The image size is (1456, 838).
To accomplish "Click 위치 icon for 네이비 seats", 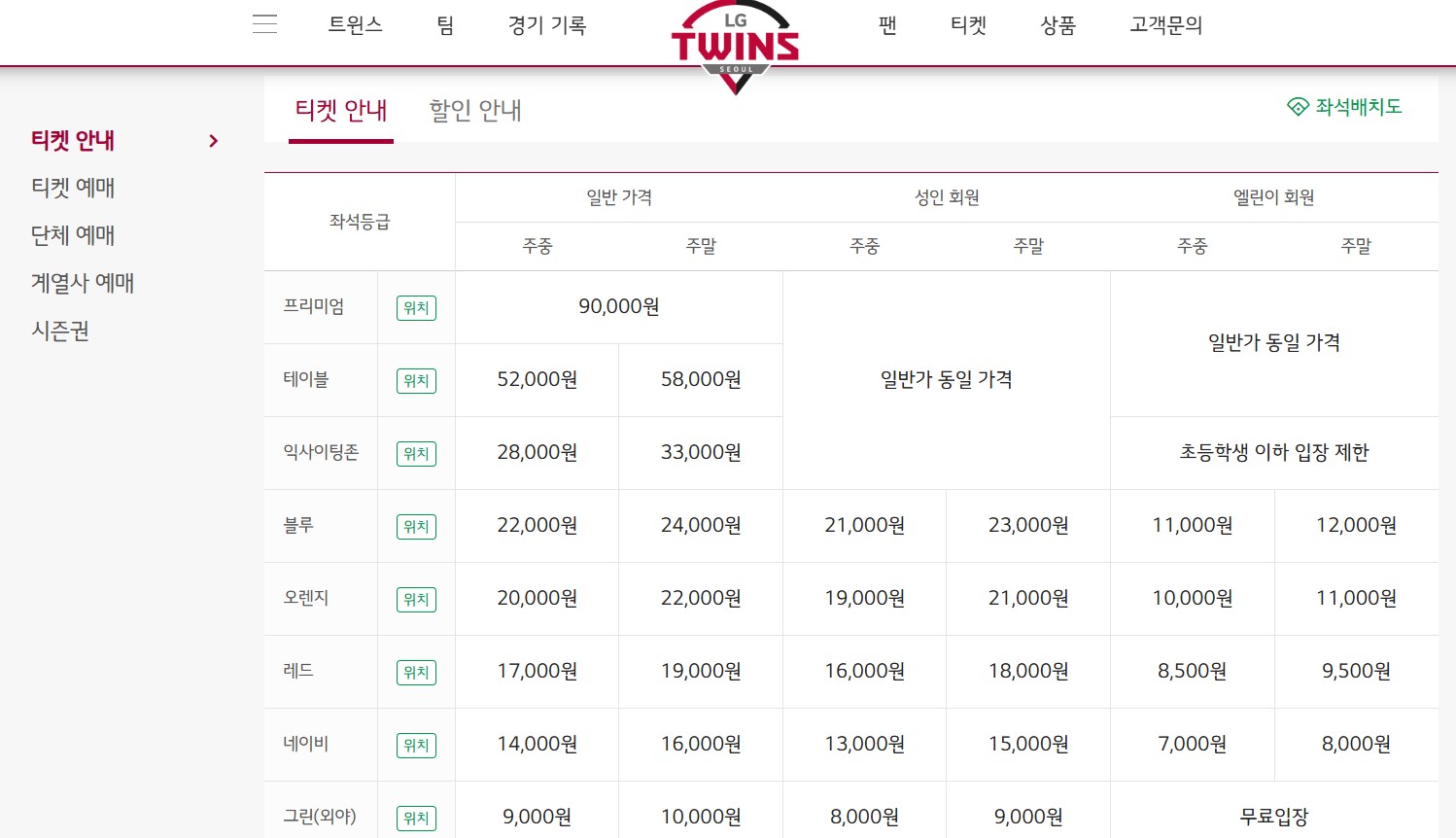I will point(416,745).
